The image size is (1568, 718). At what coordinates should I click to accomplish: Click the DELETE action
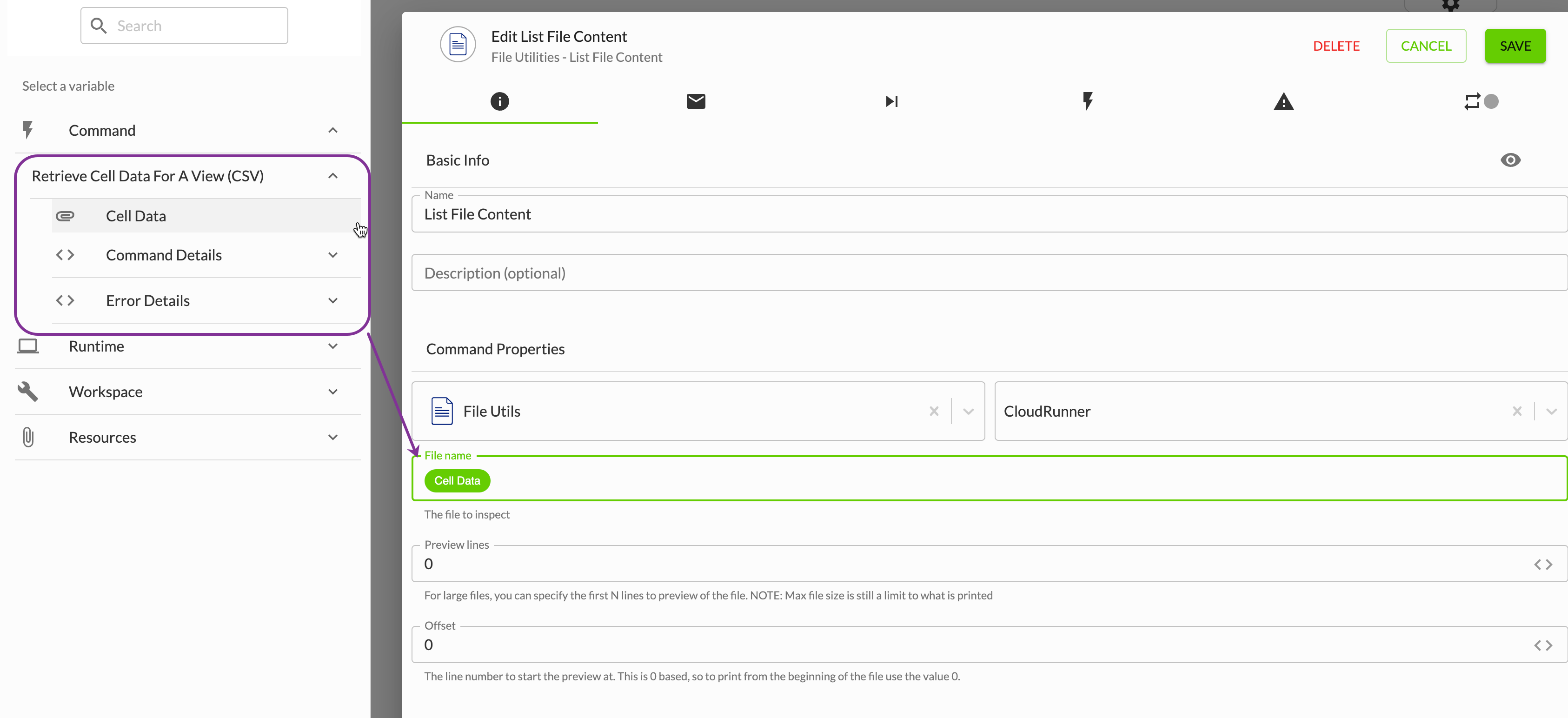click(1336, 46)
